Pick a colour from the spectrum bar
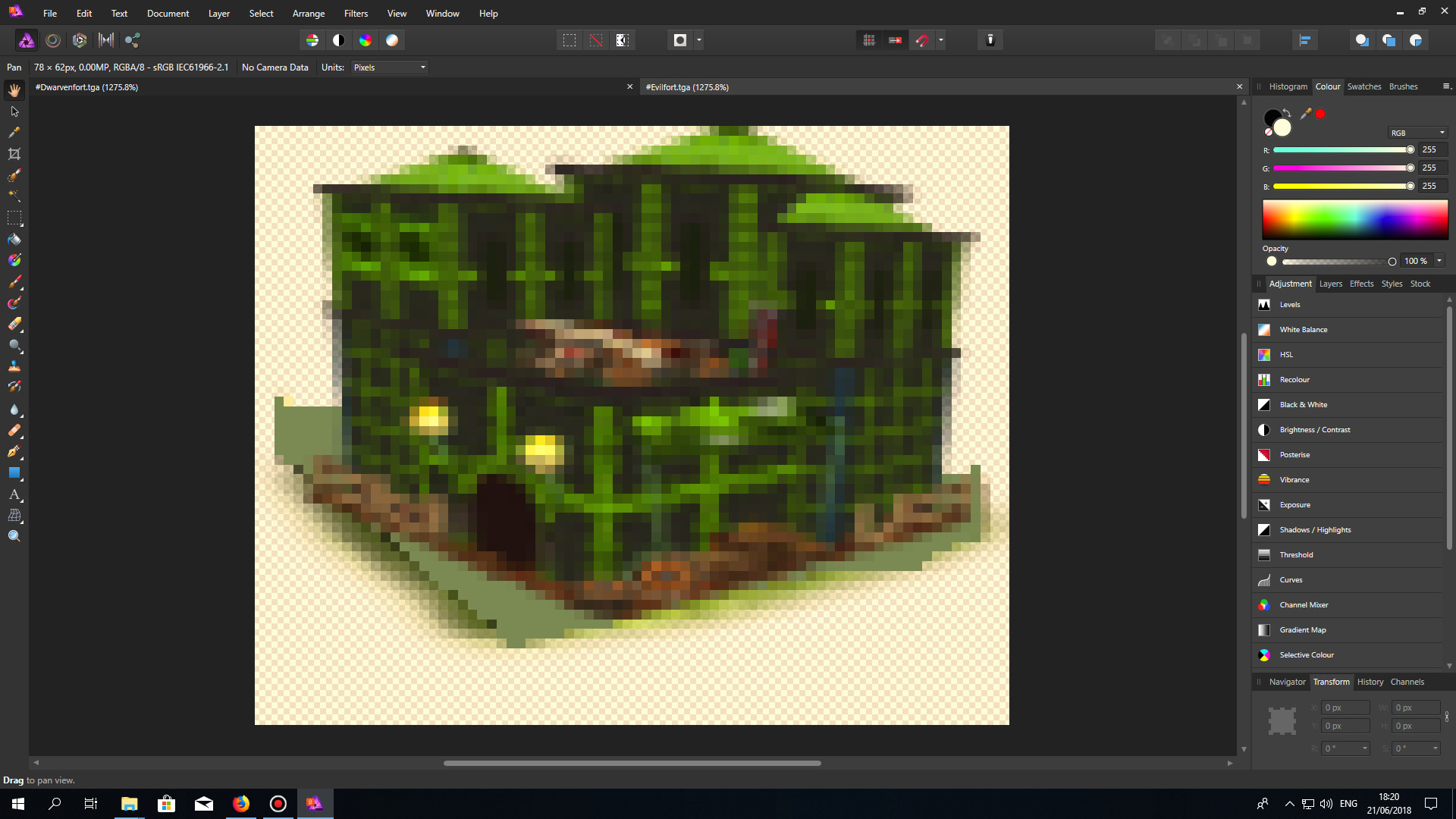The width and height of the screenshot is (1456, 819). tap(1355, 220)
